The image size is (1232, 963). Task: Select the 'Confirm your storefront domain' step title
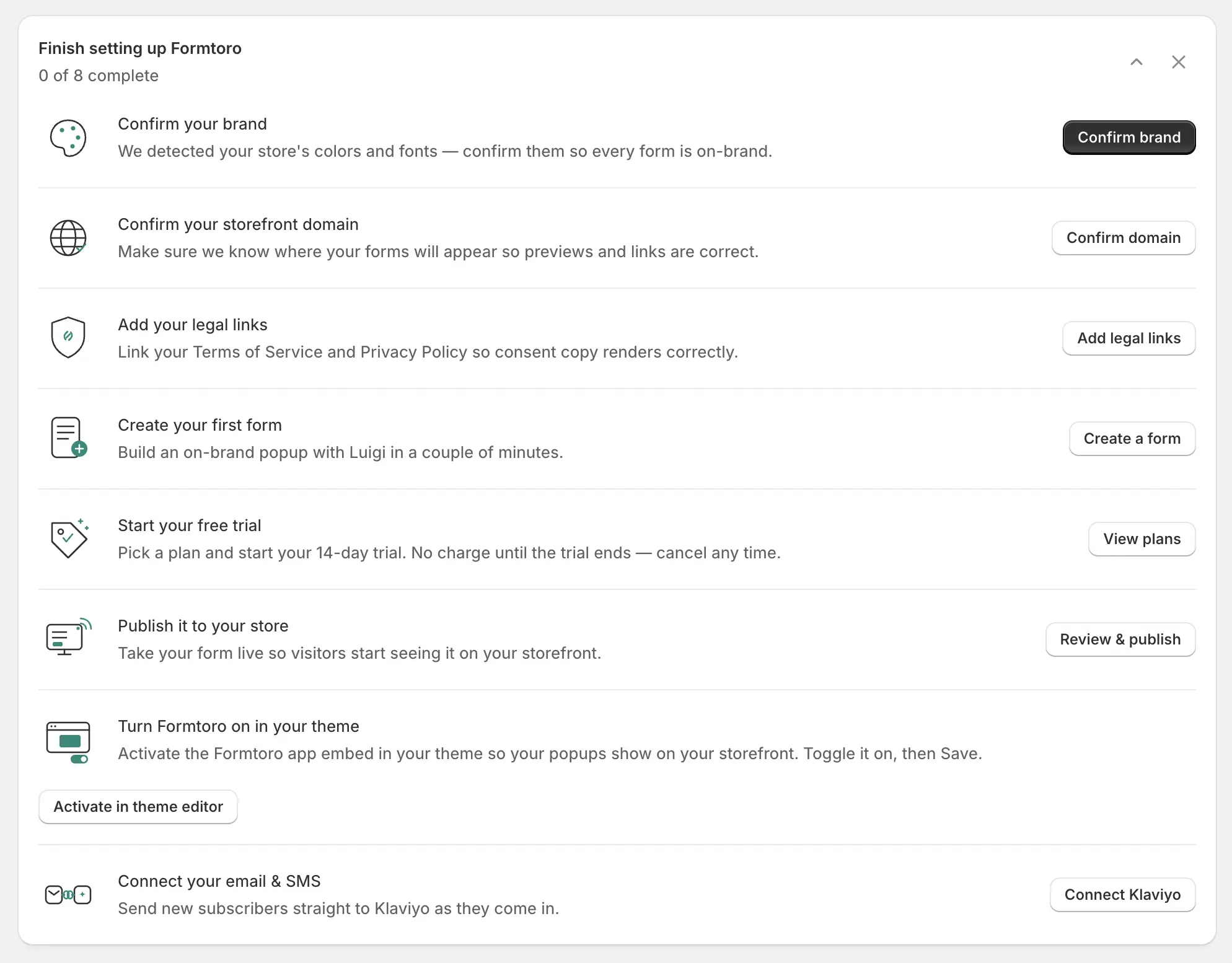pos(238,224)
